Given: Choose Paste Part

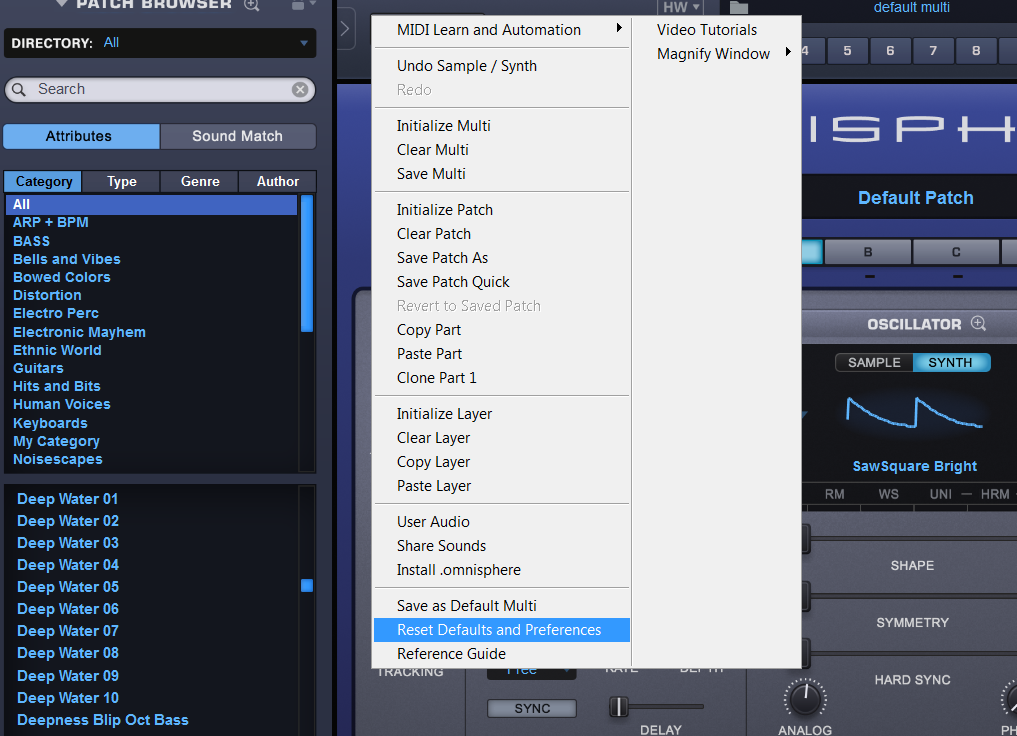Looking at the screenshot, I should (x=502, y=354).
